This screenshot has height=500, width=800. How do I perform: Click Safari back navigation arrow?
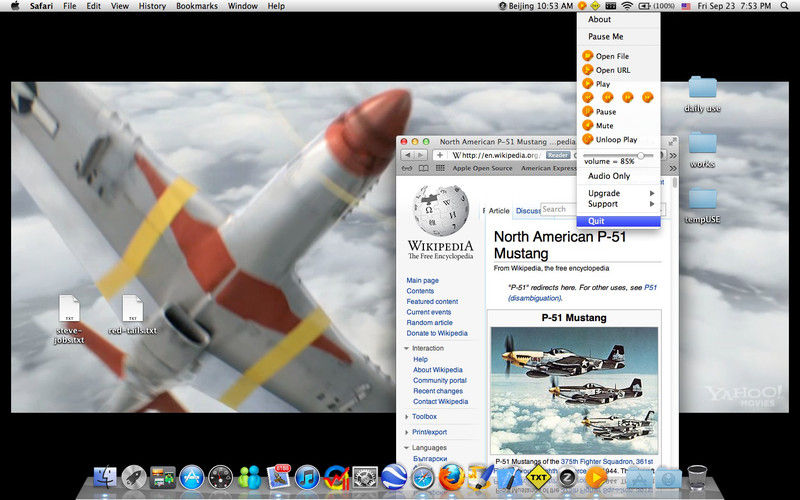(408, 155)
